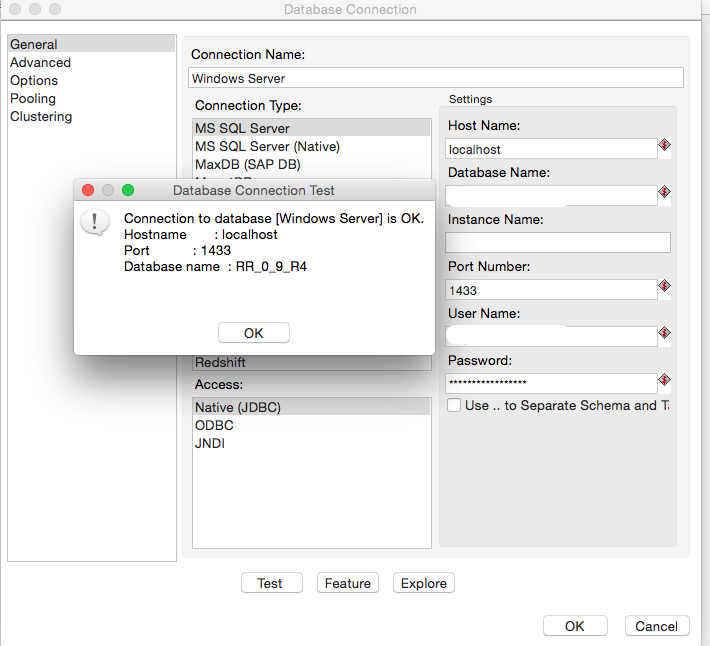The width and height of the screenshot is (710, 646).
Task: Click the Host Name field containing localhost
Action: pos(551,148)
